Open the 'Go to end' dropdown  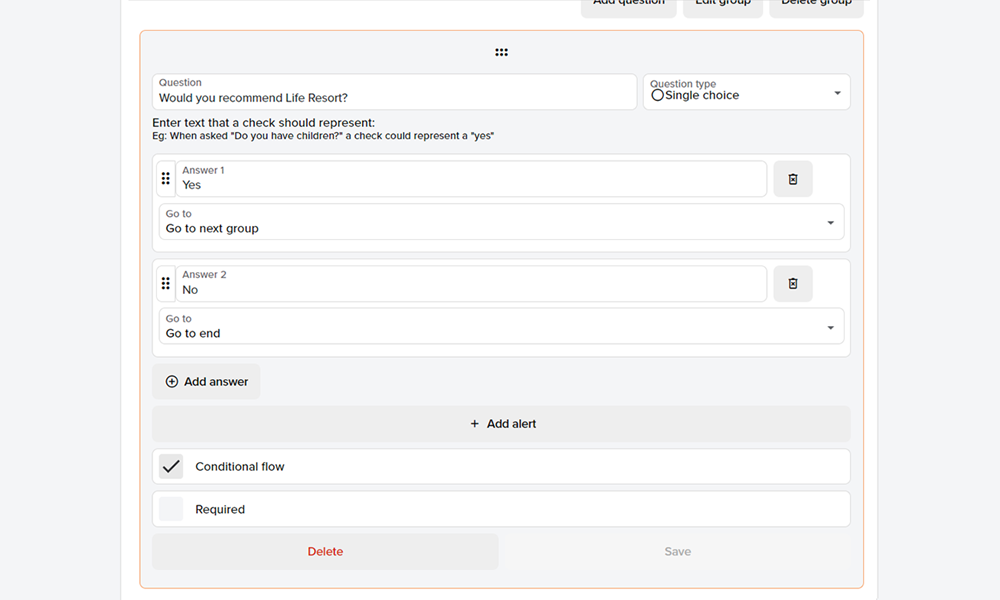tap(501, 326)
